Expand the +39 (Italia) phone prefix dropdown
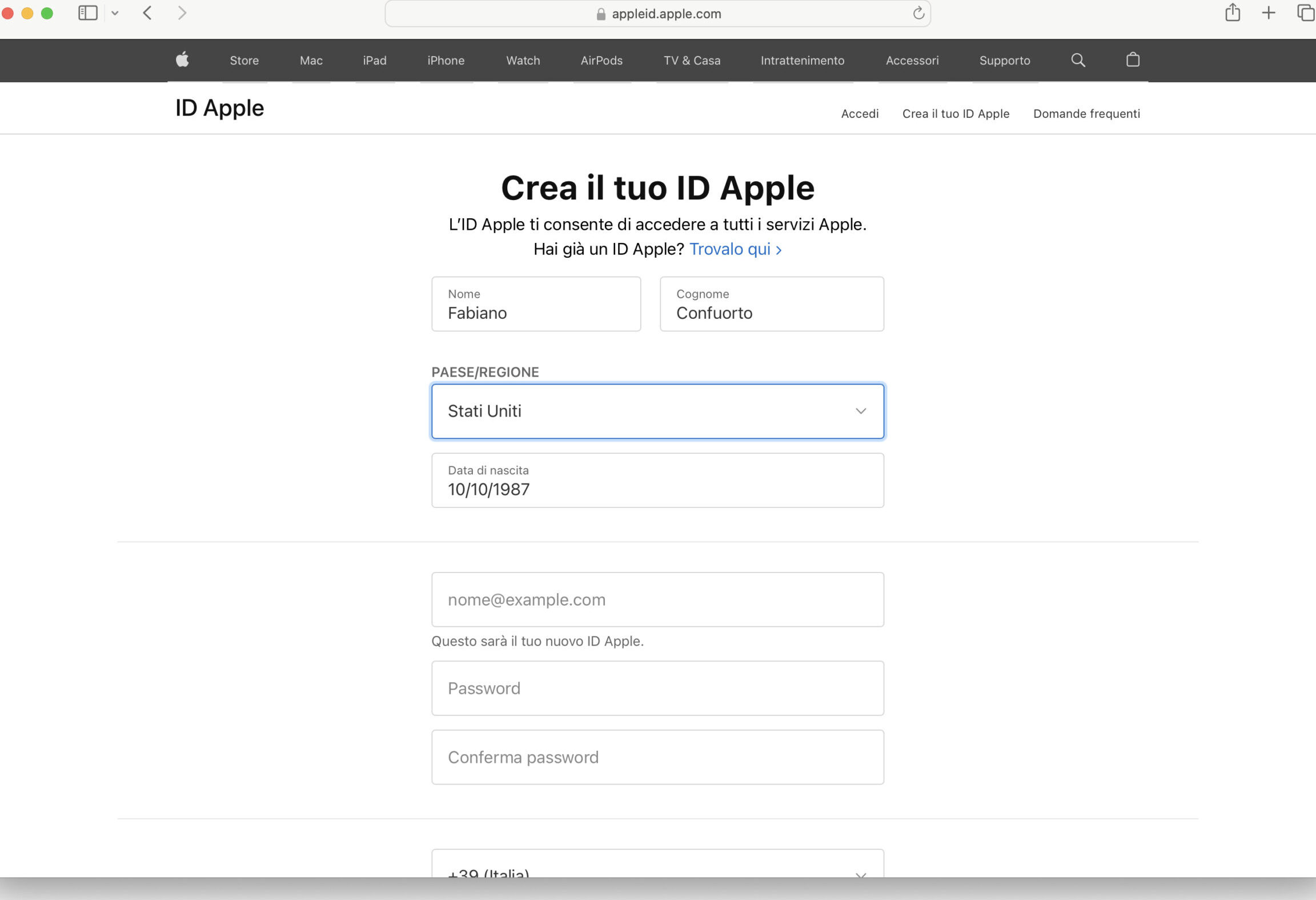 657,863
